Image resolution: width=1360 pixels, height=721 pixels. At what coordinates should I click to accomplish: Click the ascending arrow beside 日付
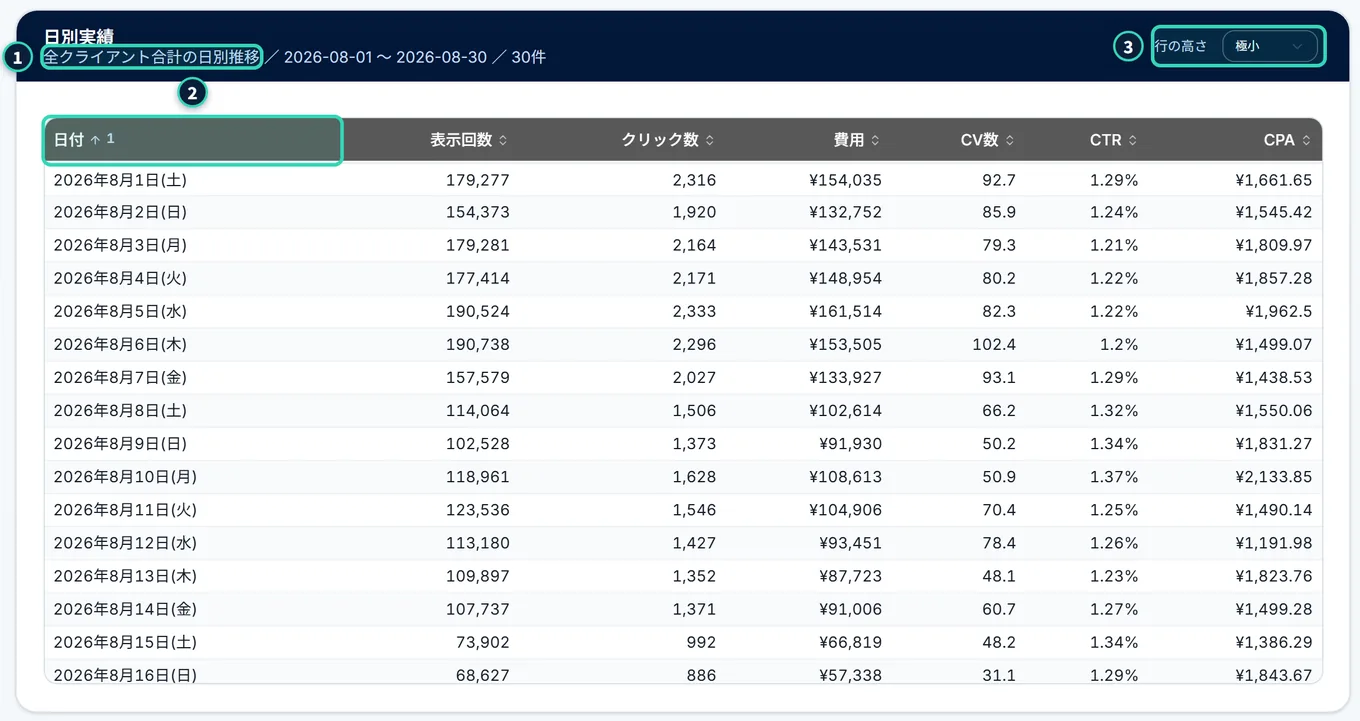(95, 140)
